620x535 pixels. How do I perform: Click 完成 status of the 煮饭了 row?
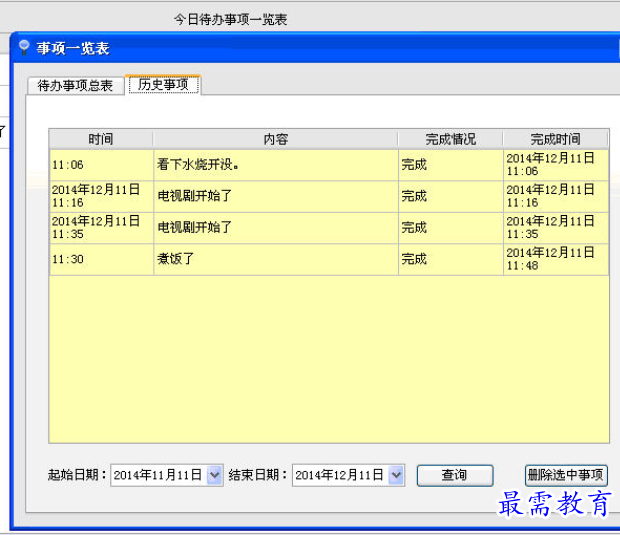click(x=414, y=259)
